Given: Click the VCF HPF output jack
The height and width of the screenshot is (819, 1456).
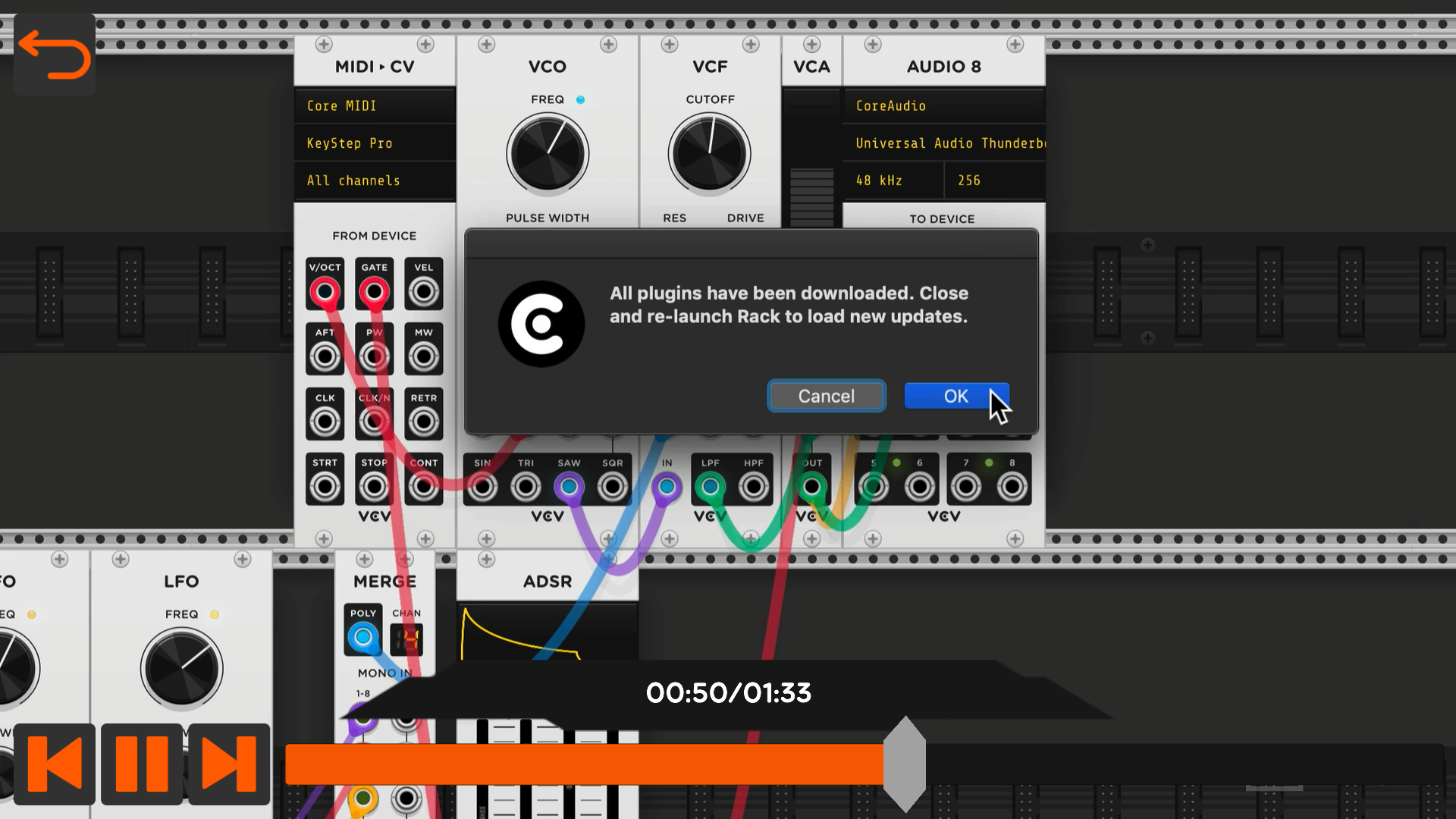Looking at the screenshot, I should click(x=754, y=487).
